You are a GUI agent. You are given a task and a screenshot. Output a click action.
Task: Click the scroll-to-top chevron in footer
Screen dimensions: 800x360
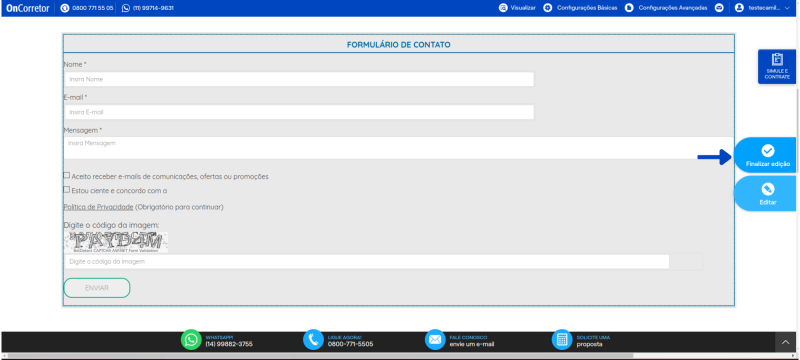click(785, 342)
